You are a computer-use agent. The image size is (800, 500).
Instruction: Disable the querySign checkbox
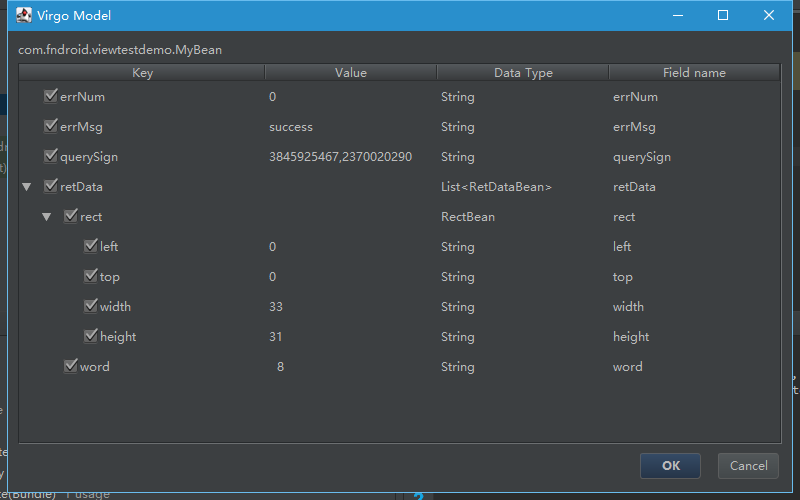(51, 157)
